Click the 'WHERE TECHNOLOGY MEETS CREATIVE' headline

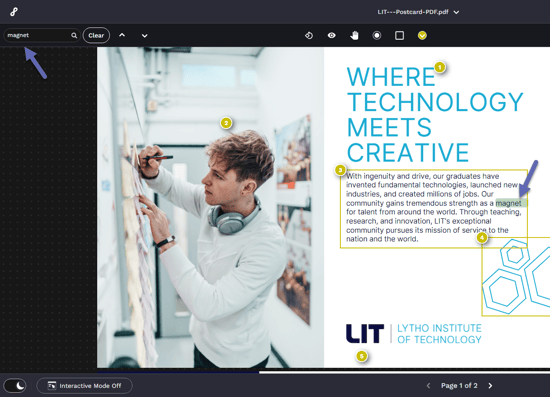point(435,115)
